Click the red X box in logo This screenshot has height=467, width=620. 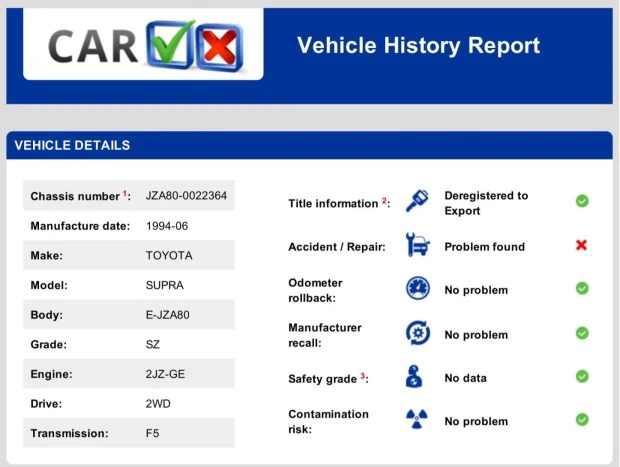point(220,47)
